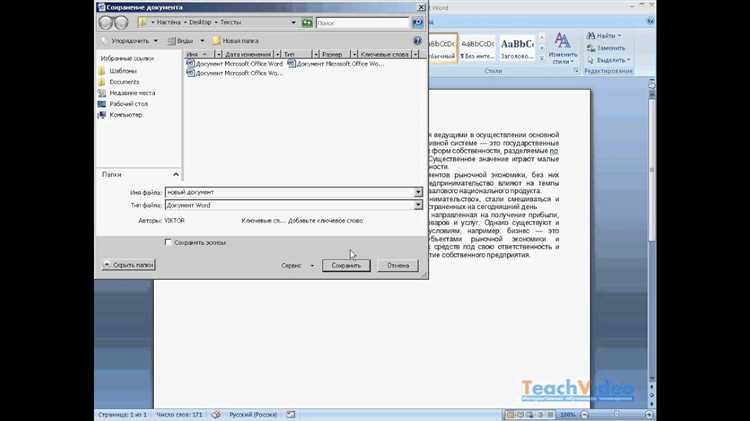
Task: Click the Desktop breadcrumb in the address bar
Action: click(x=200, y=22)
